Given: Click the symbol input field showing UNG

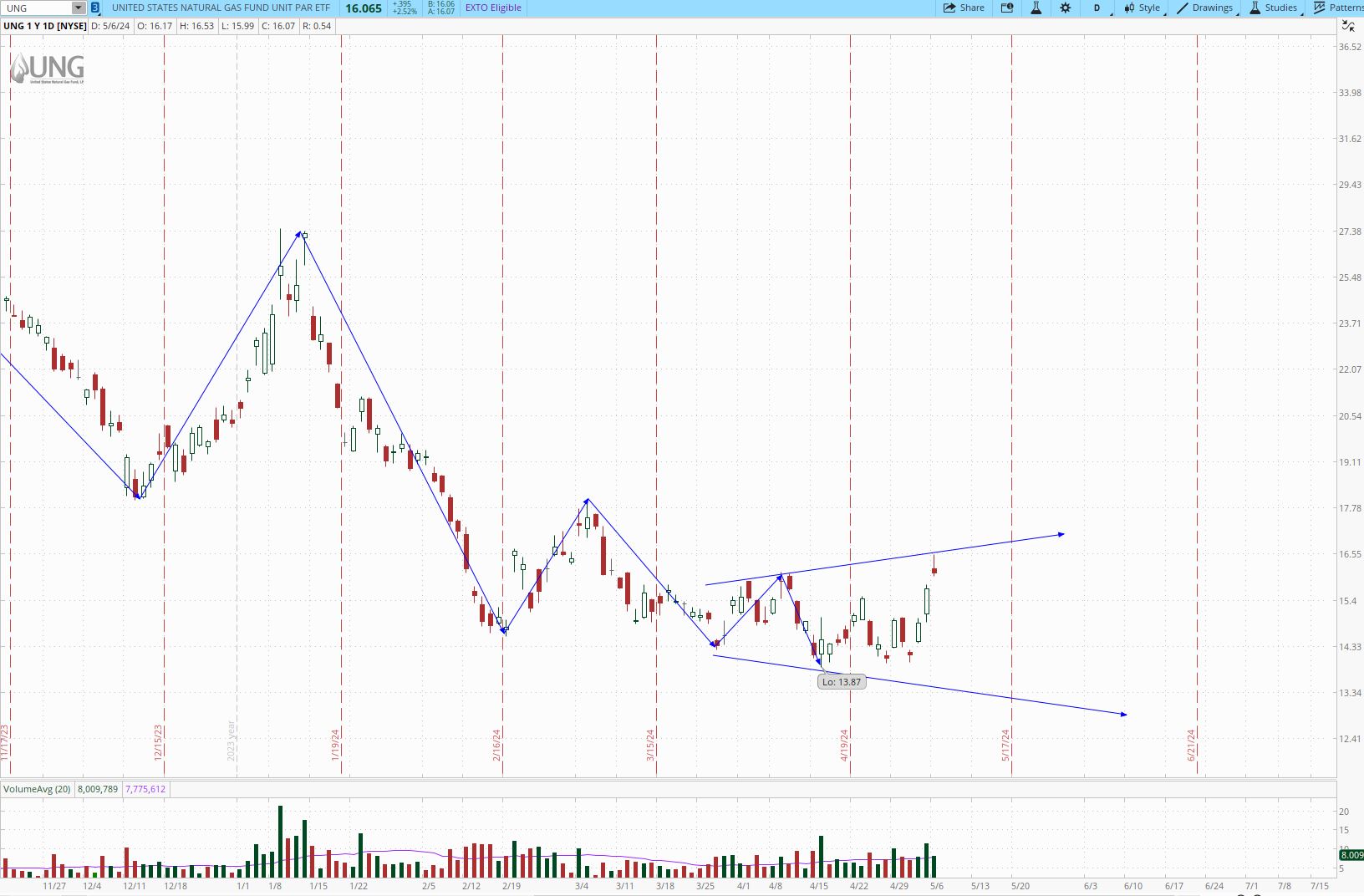Looking at the screenshot, I should pyautogui.click(x=37, y=8).
